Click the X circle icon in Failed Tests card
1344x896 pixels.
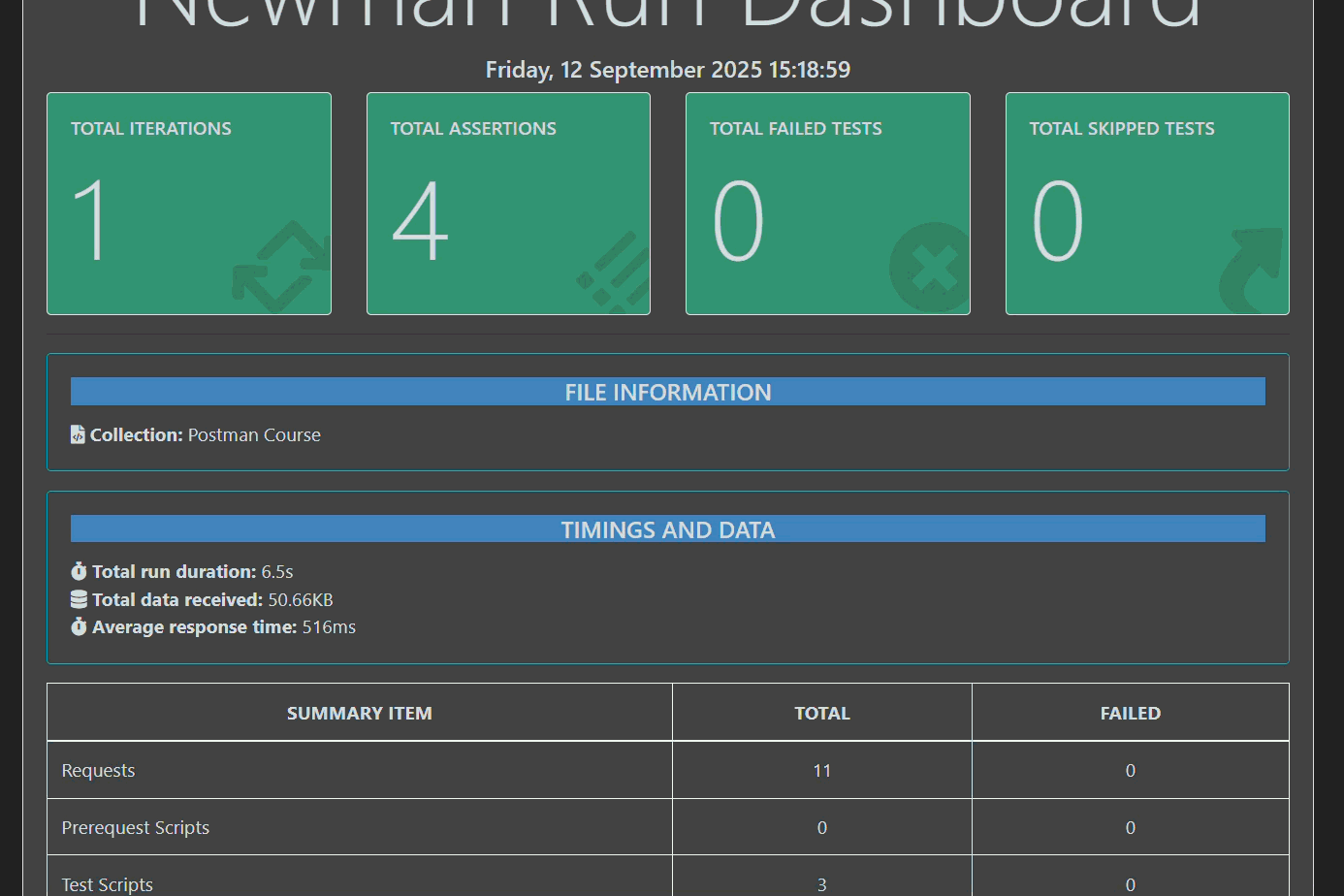(x=929, y=269)
